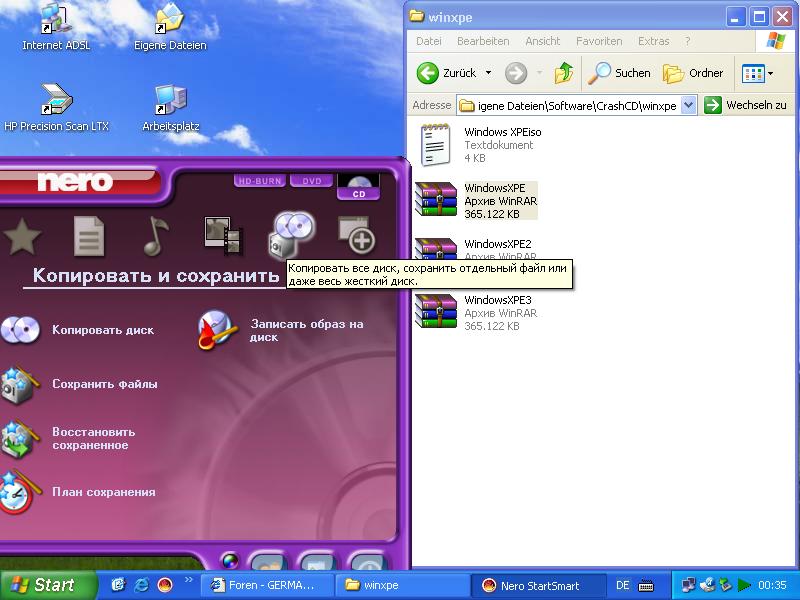Viewport: 800px width, 600px height.
Task: Open the ? help menu
Action: click(x=687, y=41)
